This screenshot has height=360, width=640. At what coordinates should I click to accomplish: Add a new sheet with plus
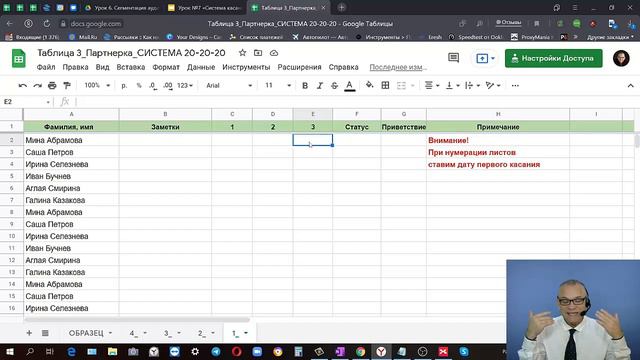pos(29,333)
